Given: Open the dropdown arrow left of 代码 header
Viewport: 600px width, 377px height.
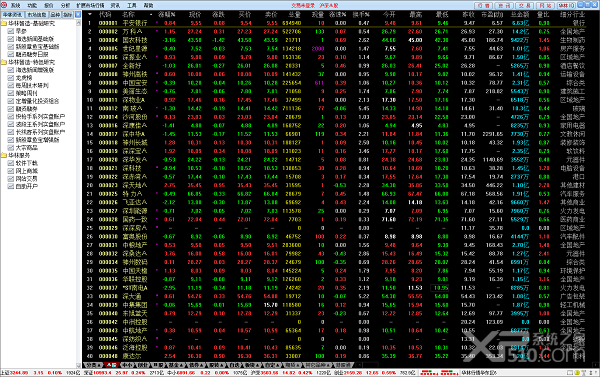Looking at the screenshot, I should coord(90,15).
